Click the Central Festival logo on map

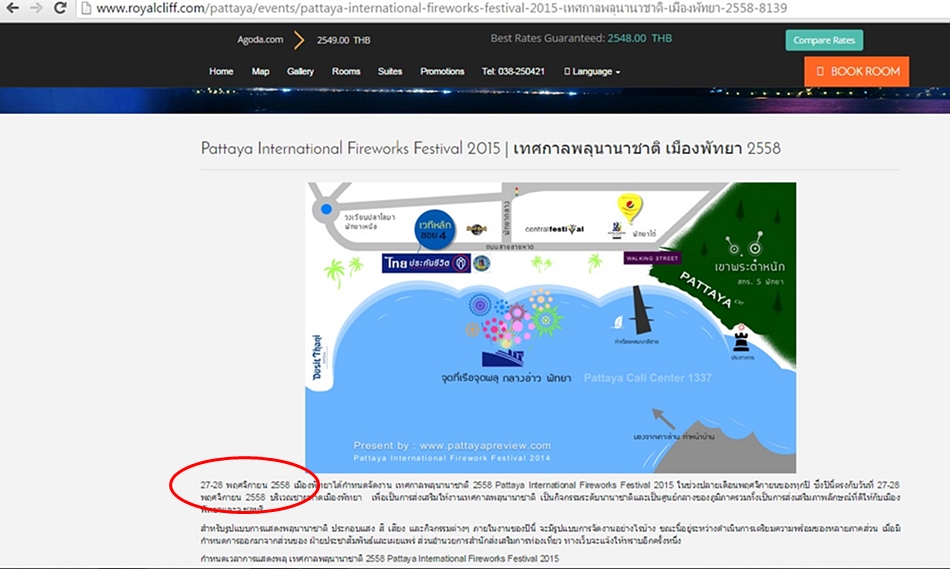(x=554, y=229)
